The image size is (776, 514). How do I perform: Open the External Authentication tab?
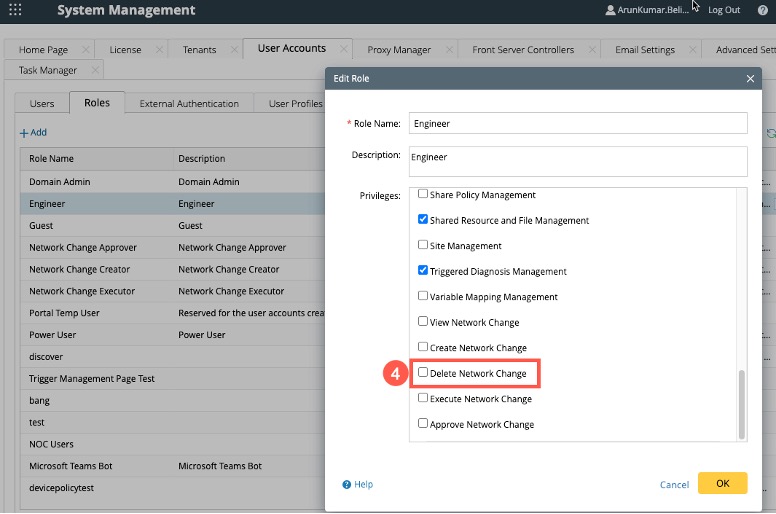point(189,103)
